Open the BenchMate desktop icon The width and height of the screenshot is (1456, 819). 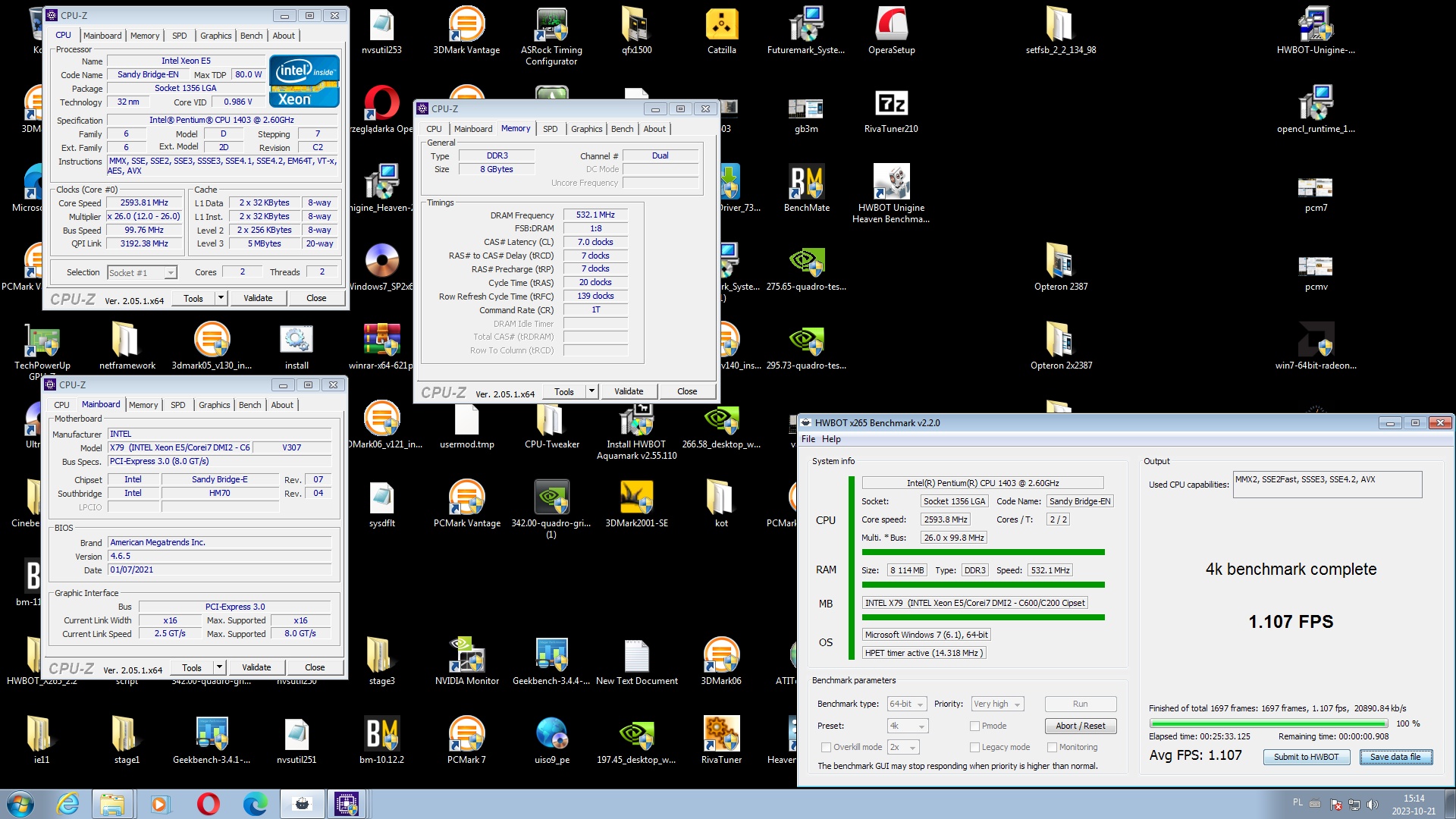tap(806, 189)
